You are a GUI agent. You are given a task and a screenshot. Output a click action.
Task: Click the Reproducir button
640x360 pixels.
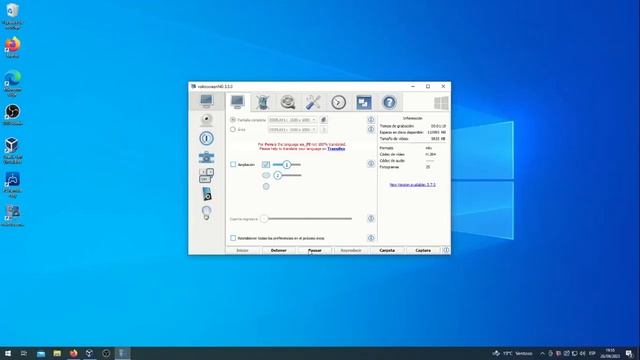point(351,250)
